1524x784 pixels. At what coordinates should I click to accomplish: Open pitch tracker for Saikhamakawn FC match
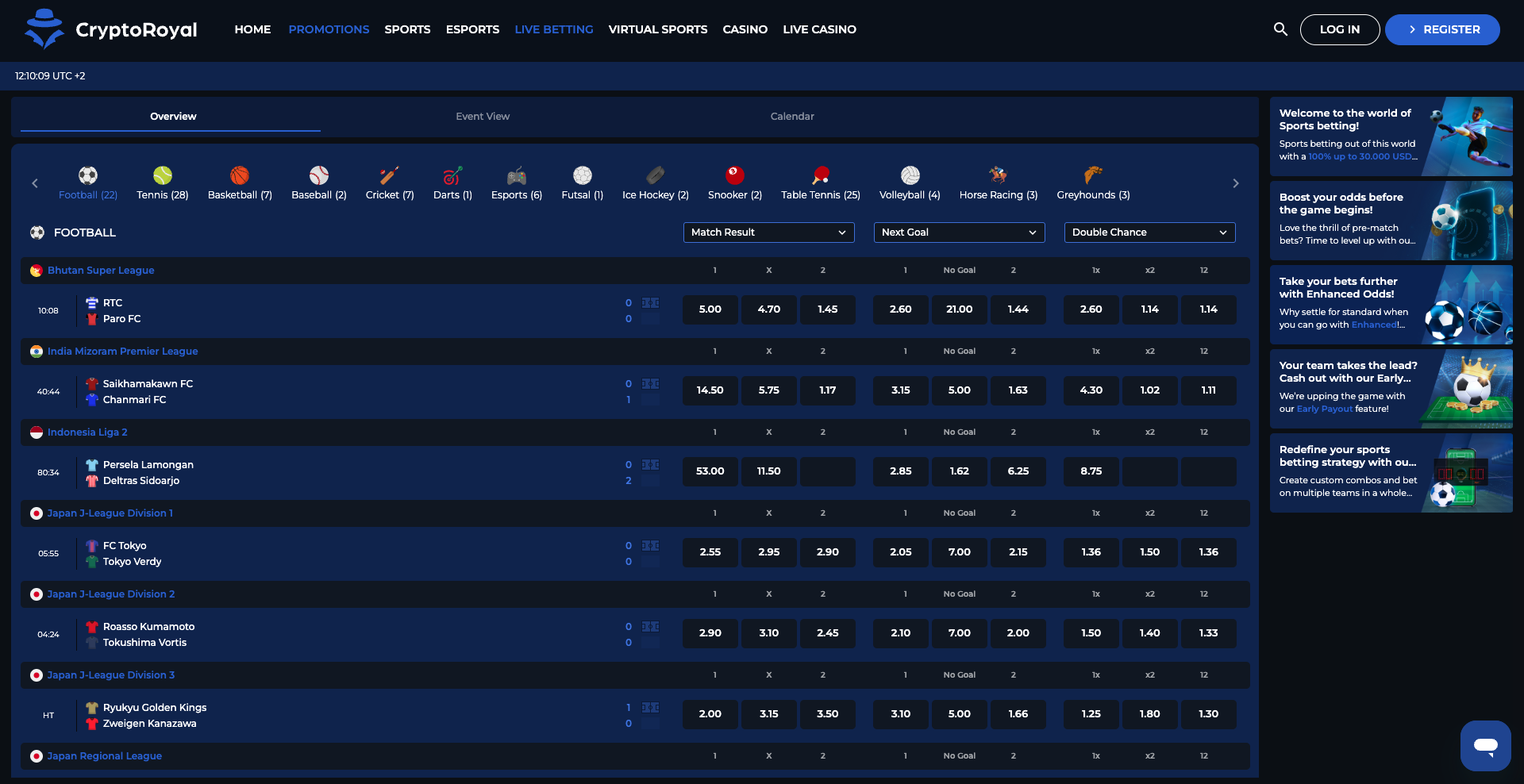tap(650, 384)
